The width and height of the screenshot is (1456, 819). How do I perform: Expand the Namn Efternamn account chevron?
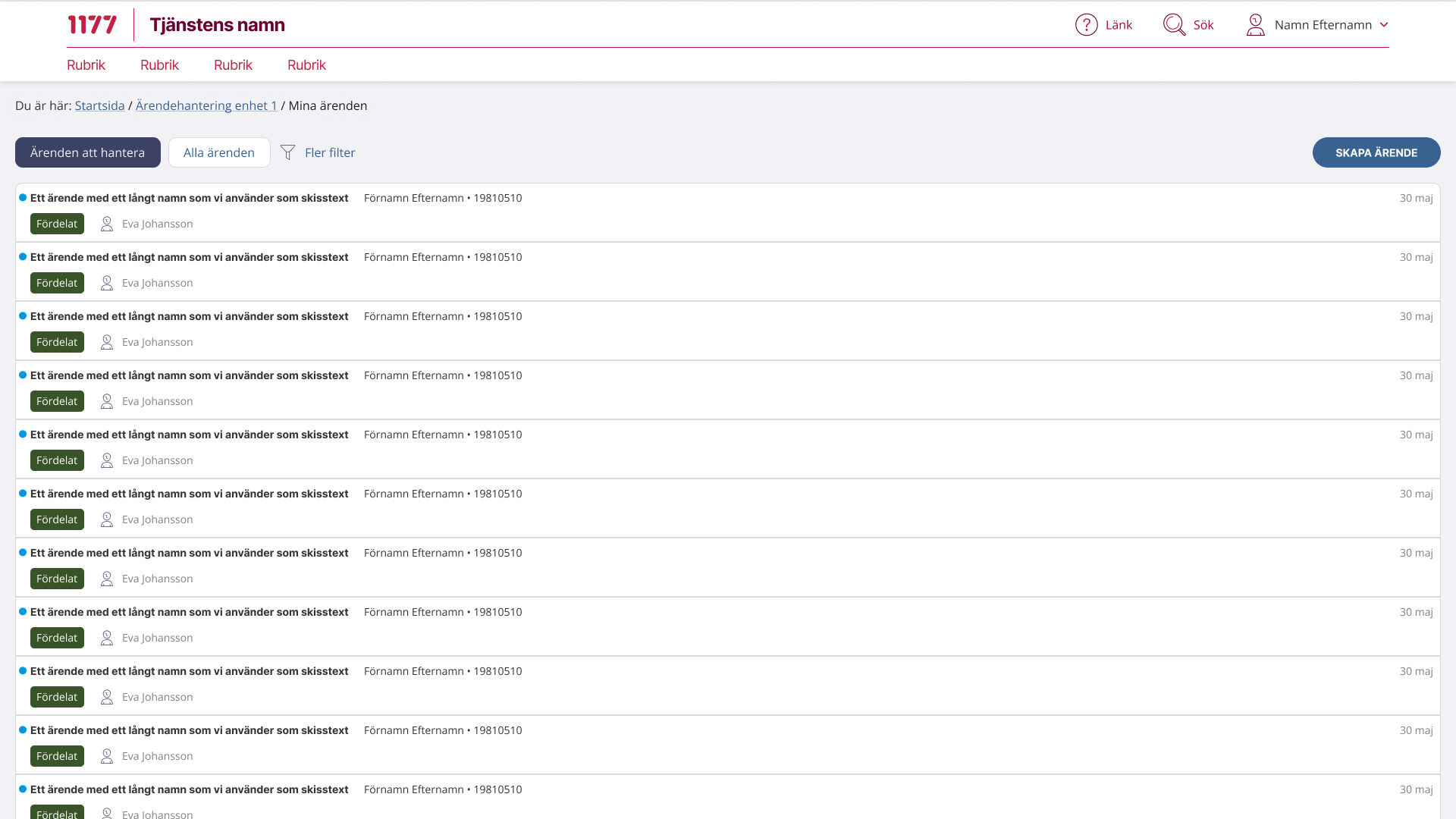1384,25
